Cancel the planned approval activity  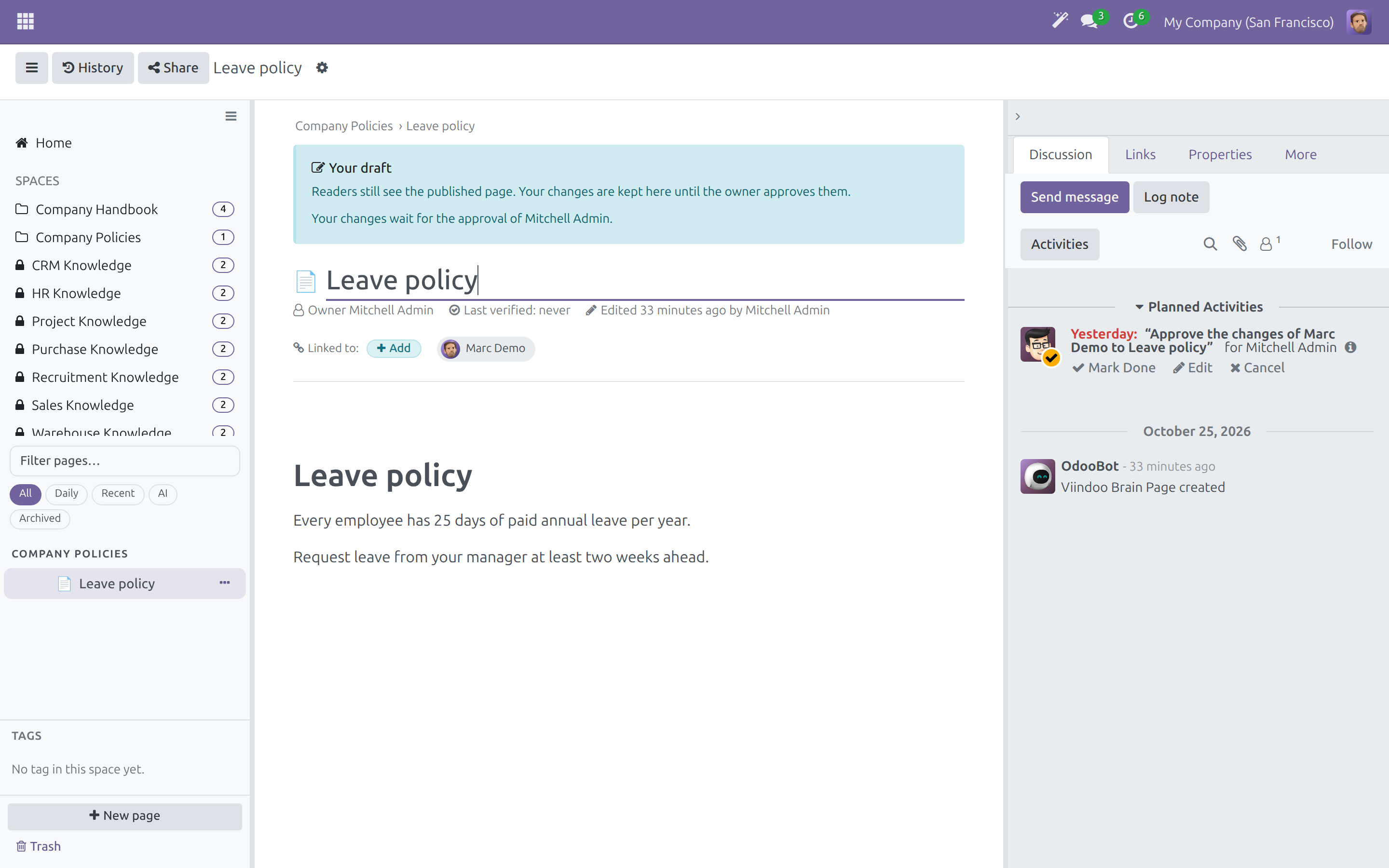[x=1257, y=367]
